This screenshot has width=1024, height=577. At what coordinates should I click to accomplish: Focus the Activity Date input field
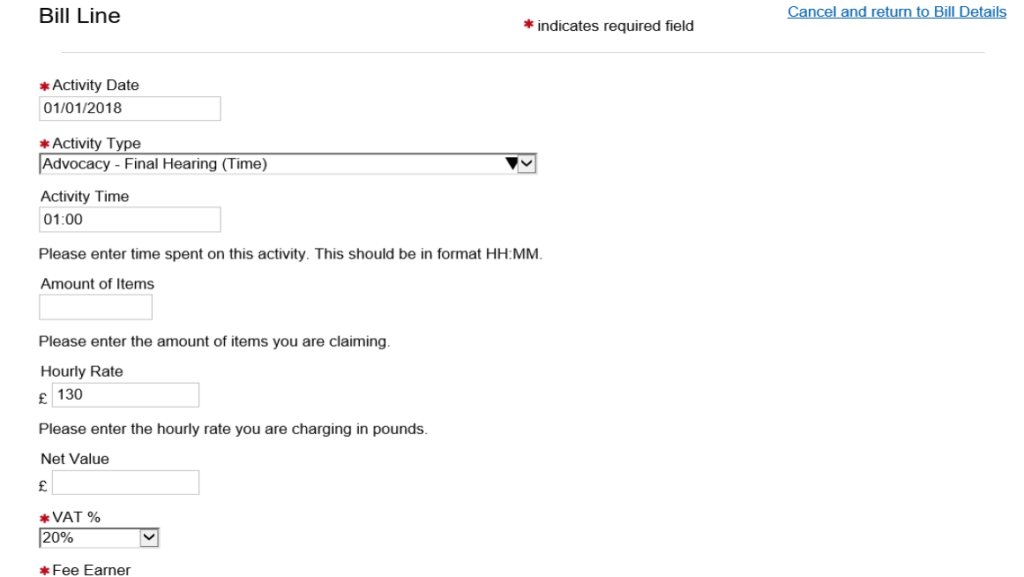pos(129,108)
